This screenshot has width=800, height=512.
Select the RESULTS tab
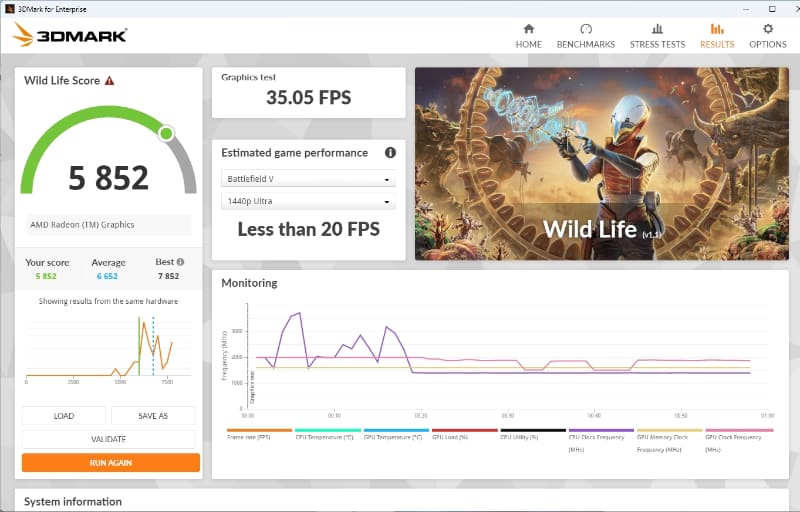click(x=717, y=36)
